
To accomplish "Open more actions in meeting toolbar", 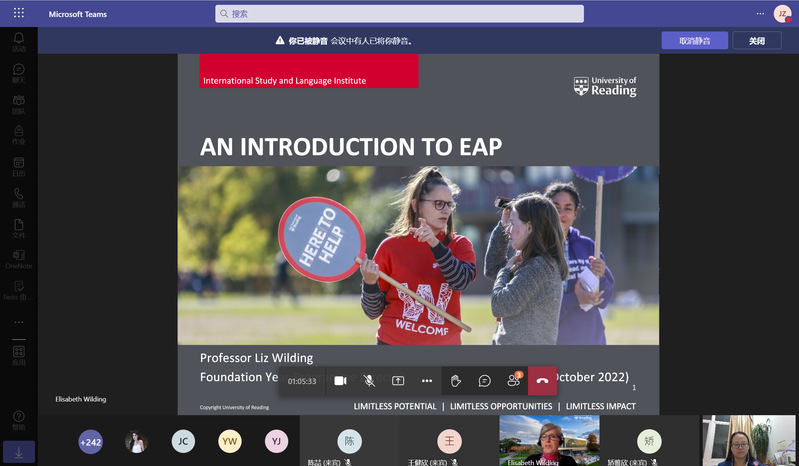I will point(427,381).
